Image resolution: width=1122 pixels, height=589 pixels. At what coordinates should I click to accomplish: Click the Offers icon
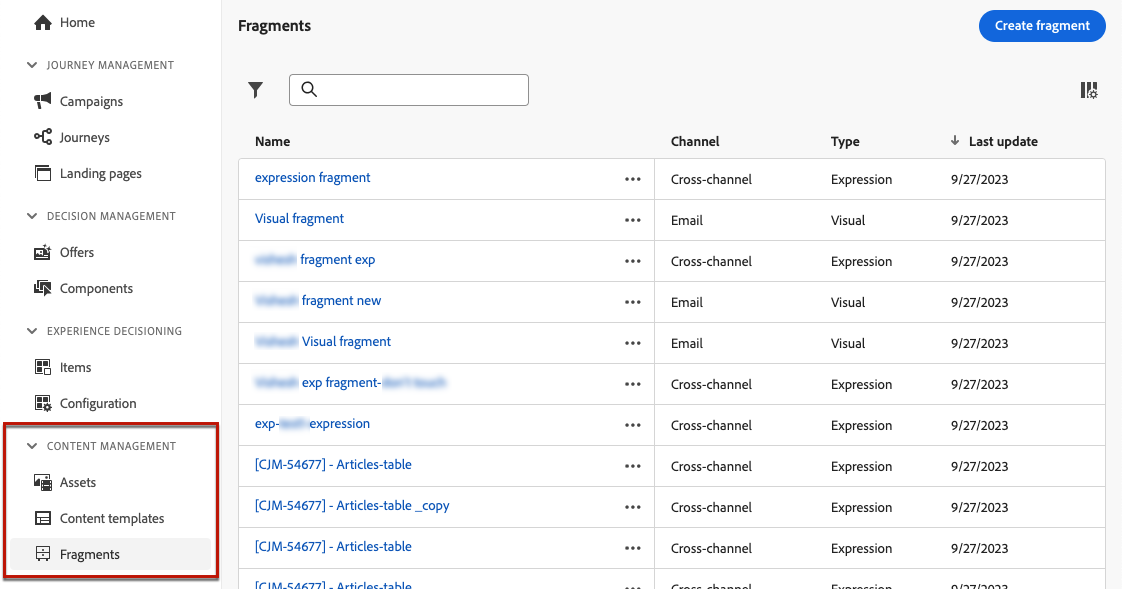(43, 252)
